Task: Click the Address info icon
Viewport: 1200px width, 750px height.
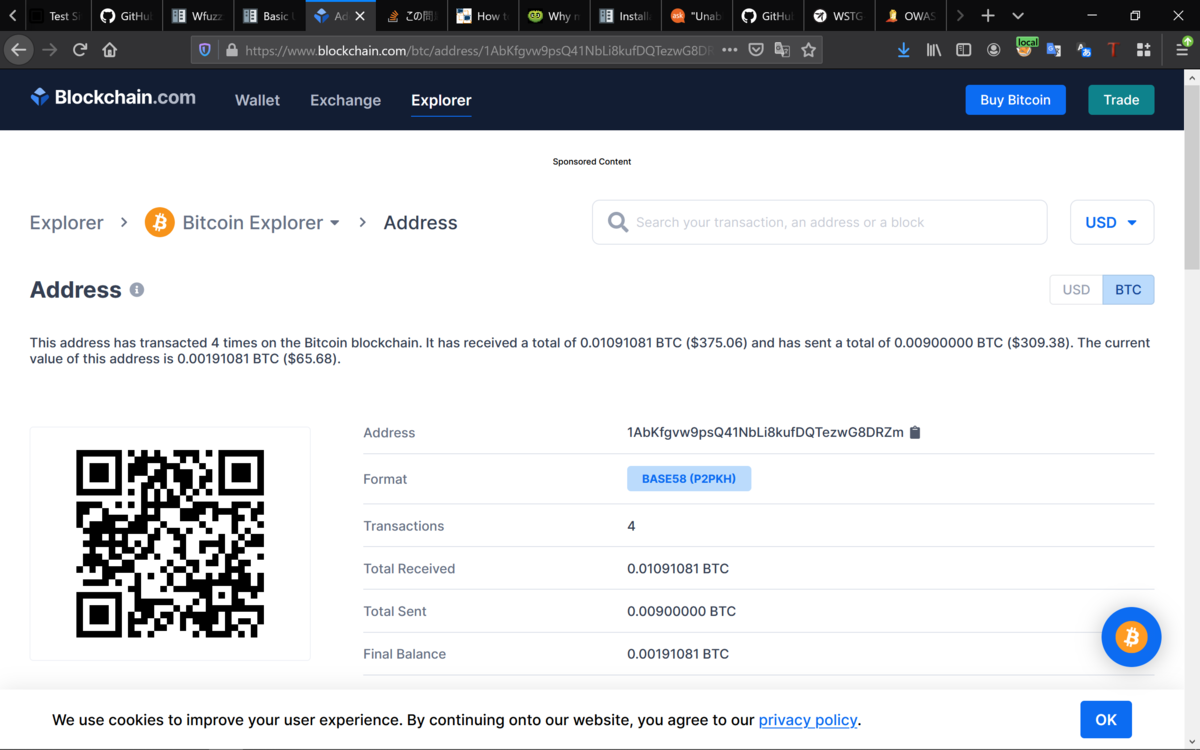Action: tap(137, 290)
